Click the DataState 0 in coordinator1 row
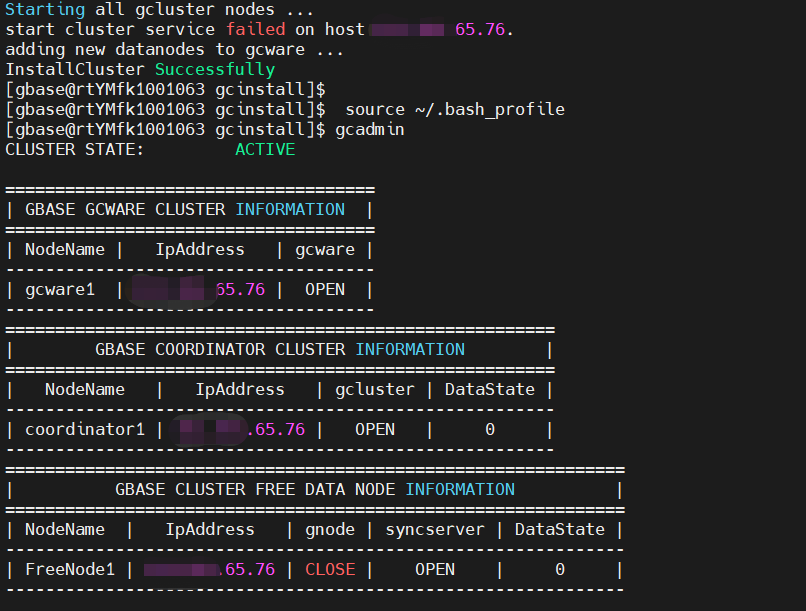This screenshot has width=806, height=611. [490, 430]
